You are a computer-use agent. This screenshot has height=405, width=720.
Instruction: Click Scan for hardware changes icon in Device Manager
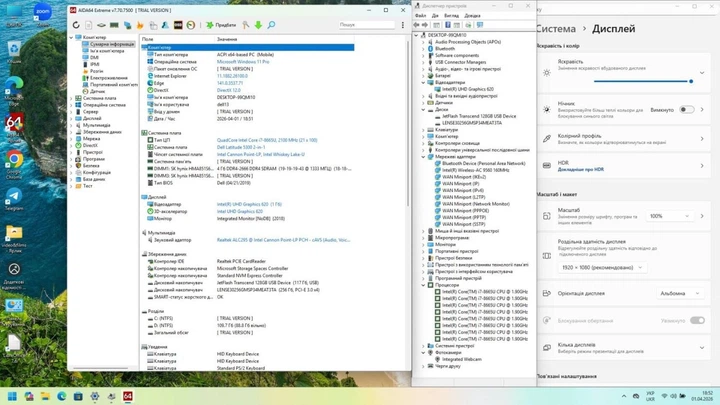point(468,25)
